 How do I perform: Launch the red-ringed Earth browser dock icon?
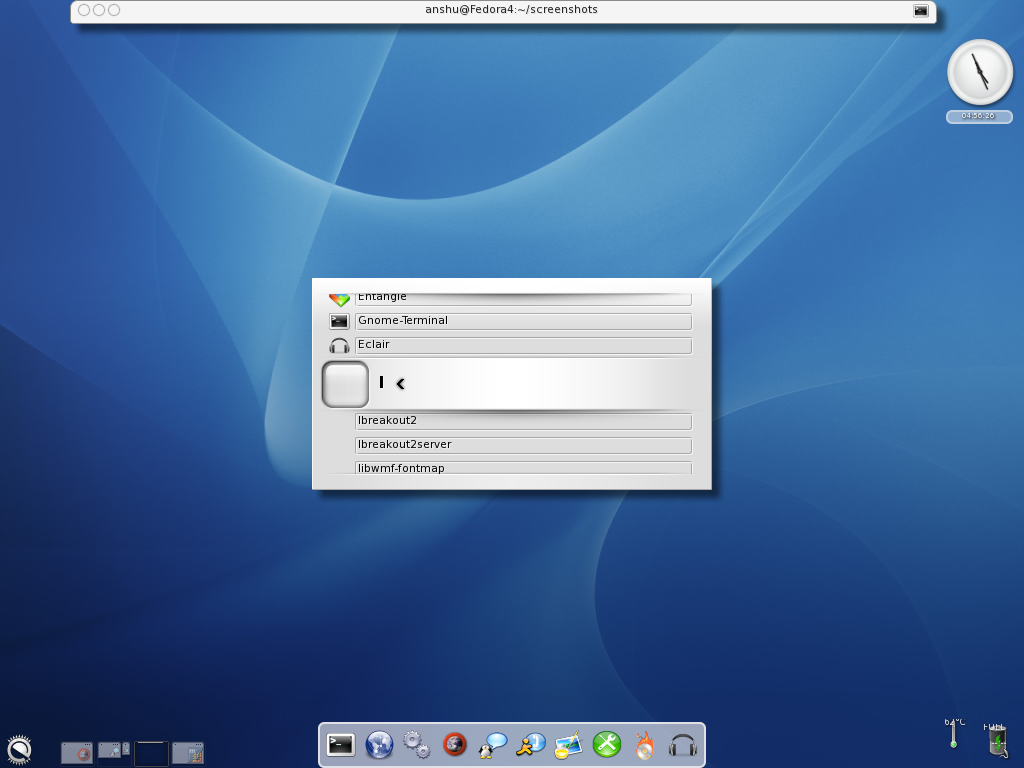(x=455, y=744)
